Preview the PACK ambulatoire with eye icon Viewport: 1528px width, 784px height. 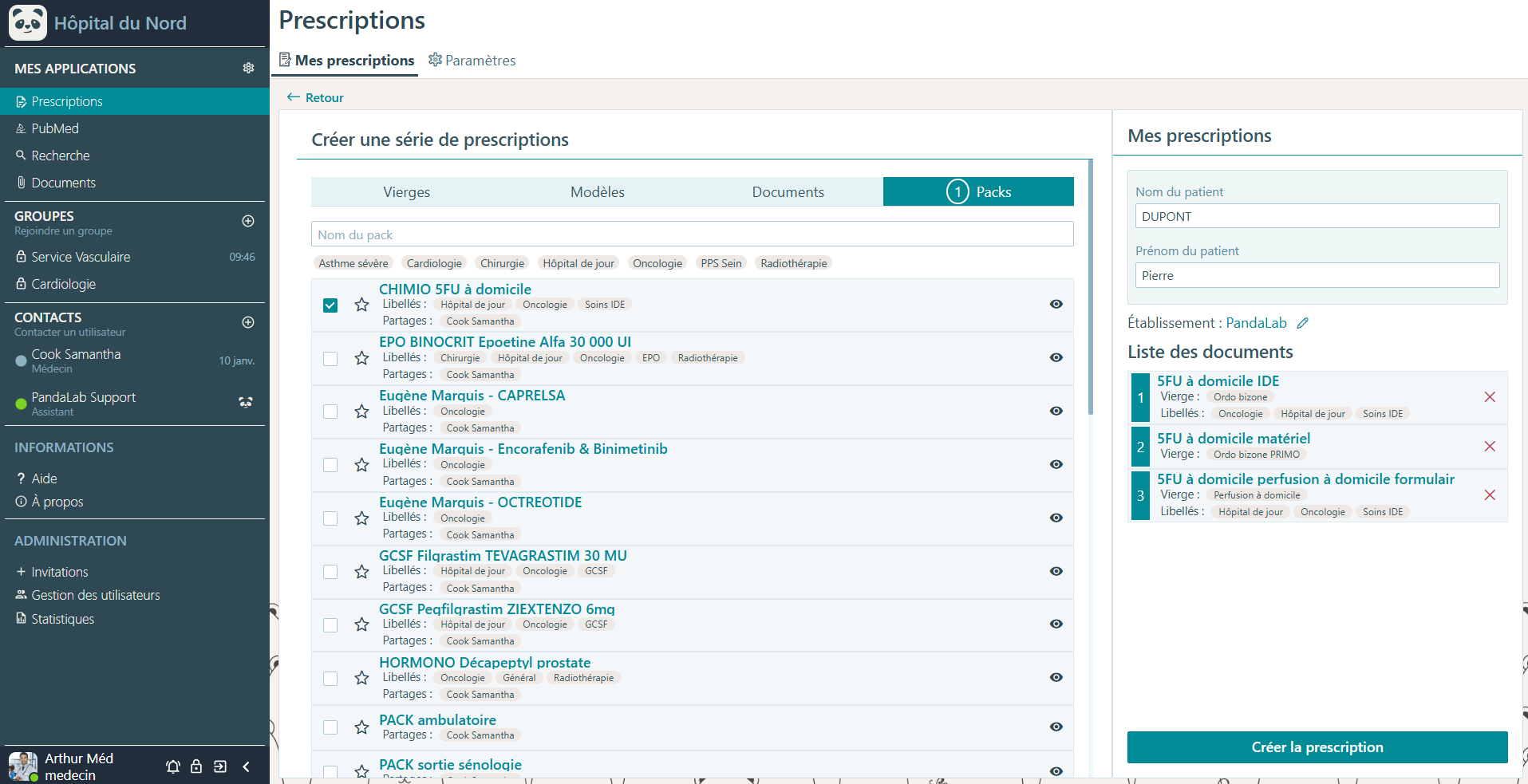tap(1056, 727)
